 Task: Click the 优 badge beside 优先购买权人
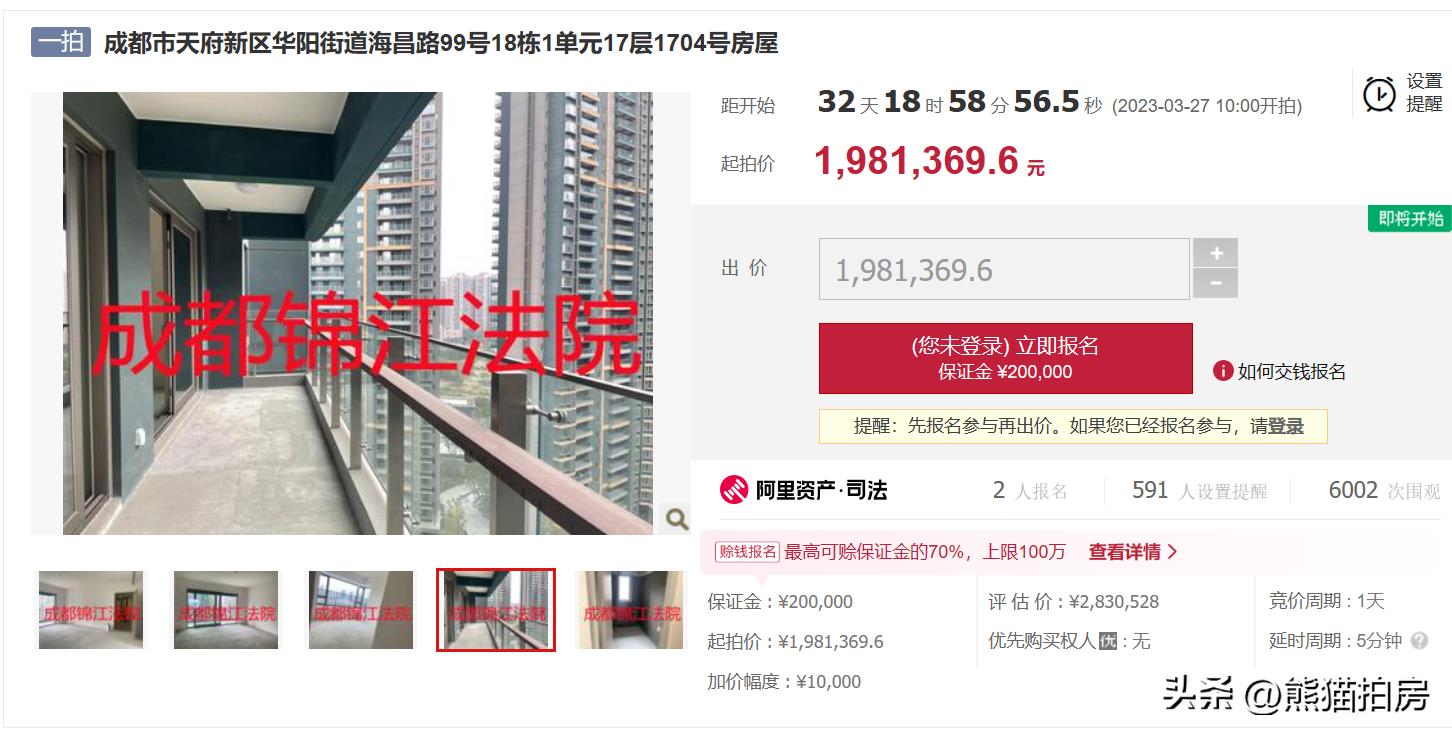coord(1107,641)
